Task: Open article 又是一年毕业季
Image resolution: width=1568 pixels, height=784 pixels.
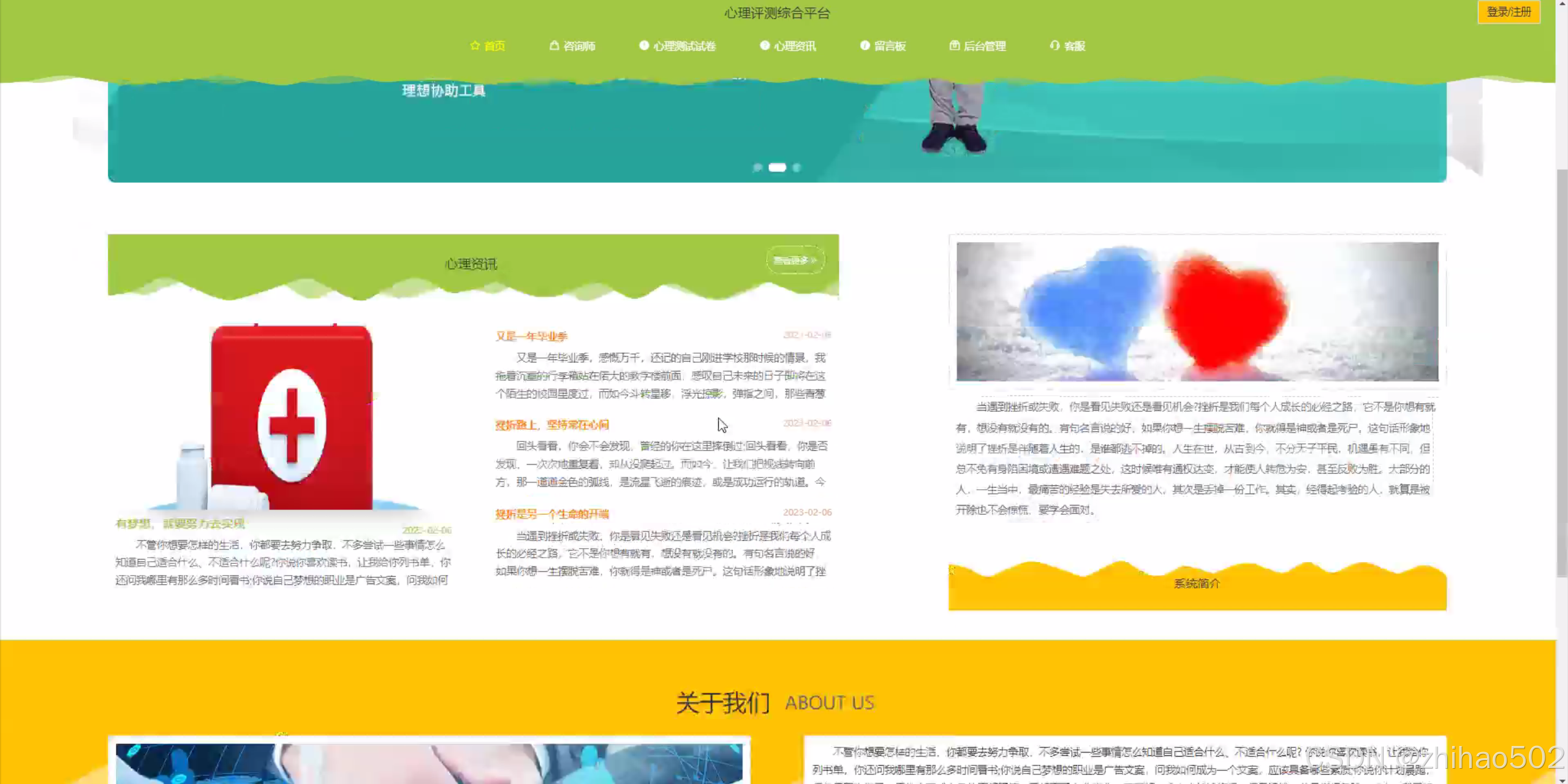Action: pos(531,337)
